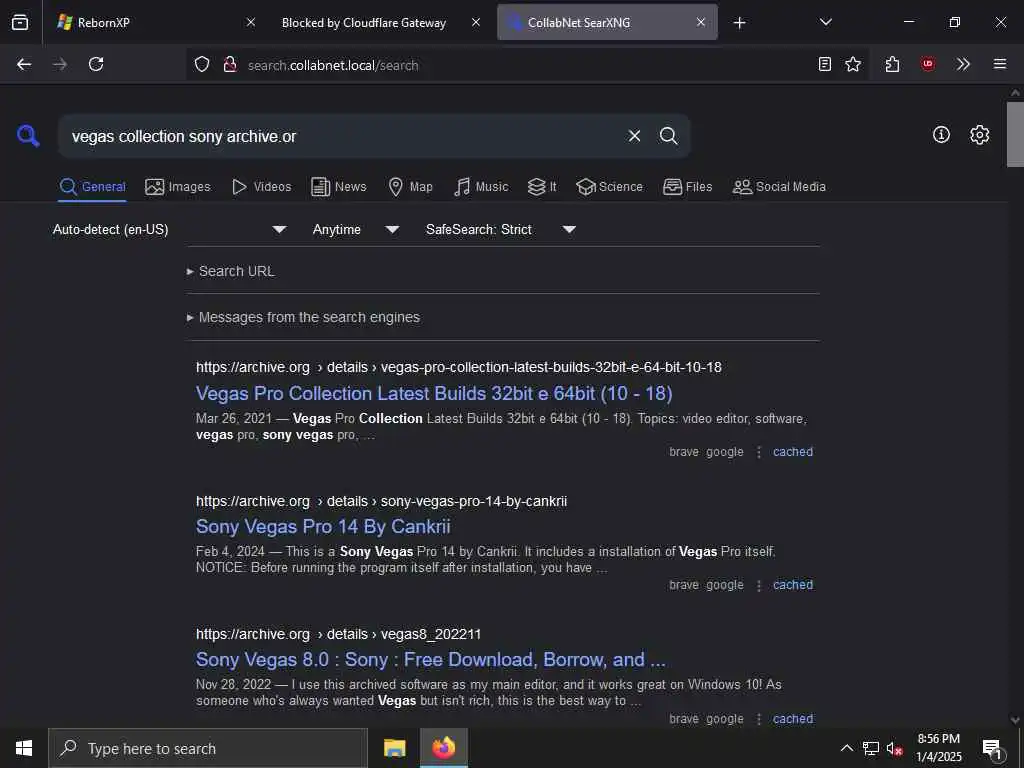Viewport: 1024px width, 768px height.
Task: Open Vegas Pro Collection Latest Builds link
Action: (434, 393)
